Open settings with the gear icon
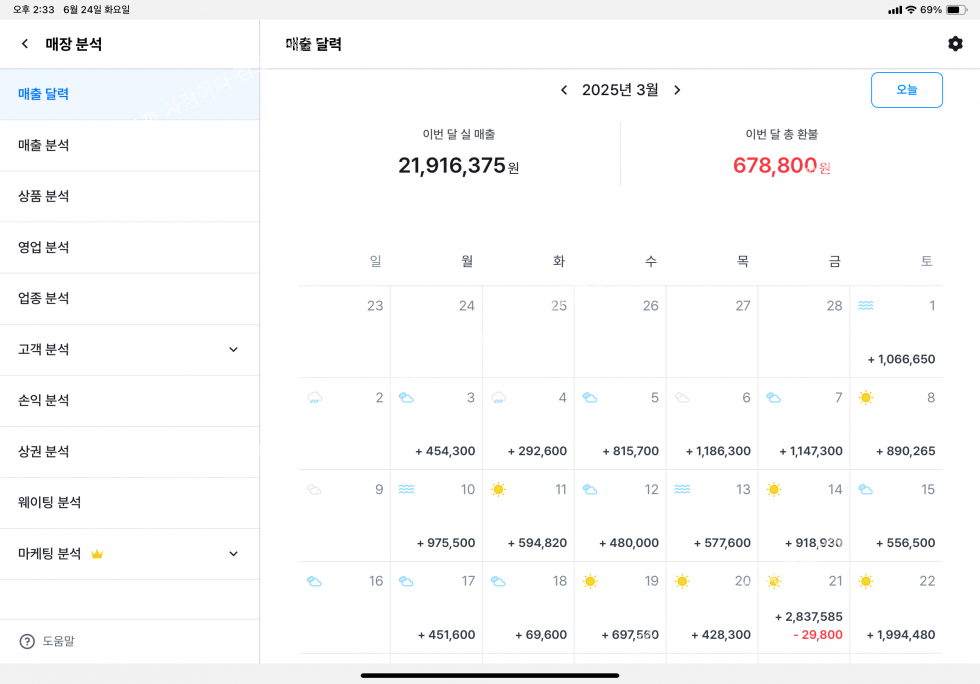 [x=955, y=44]
